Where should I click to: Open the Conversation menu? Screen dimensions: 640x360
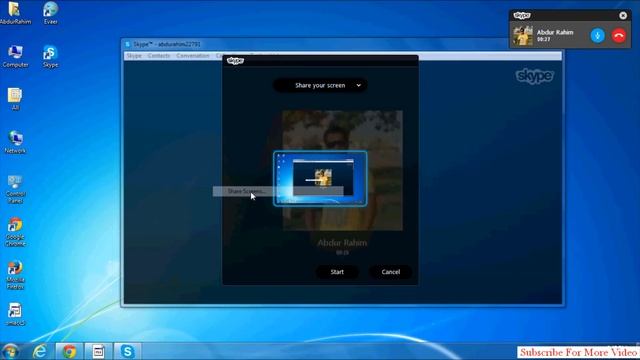193,56
